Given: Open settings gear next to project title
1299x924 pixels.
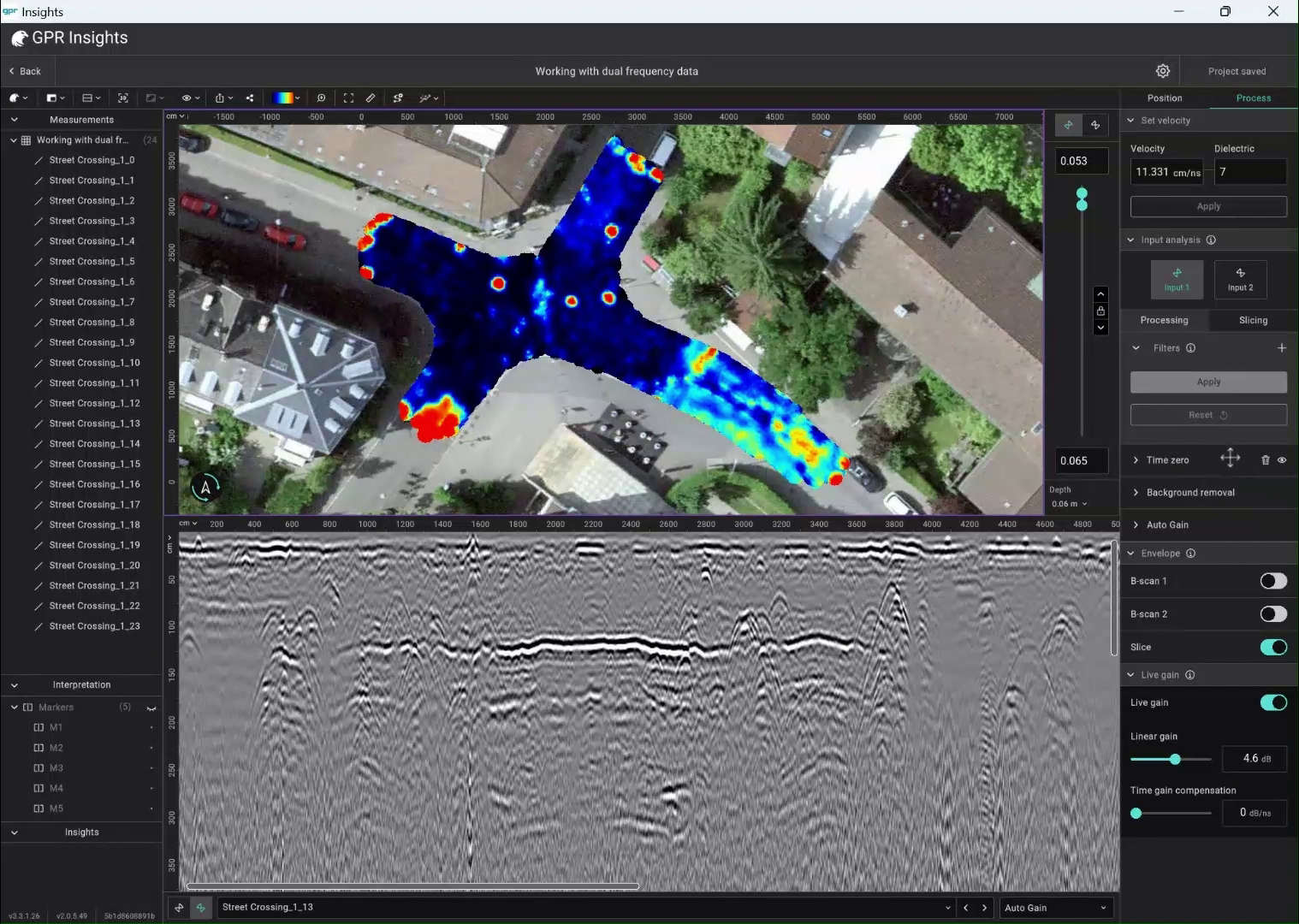Looking at the screenshot, I should pyautogui.click(x=1162, y=71).
